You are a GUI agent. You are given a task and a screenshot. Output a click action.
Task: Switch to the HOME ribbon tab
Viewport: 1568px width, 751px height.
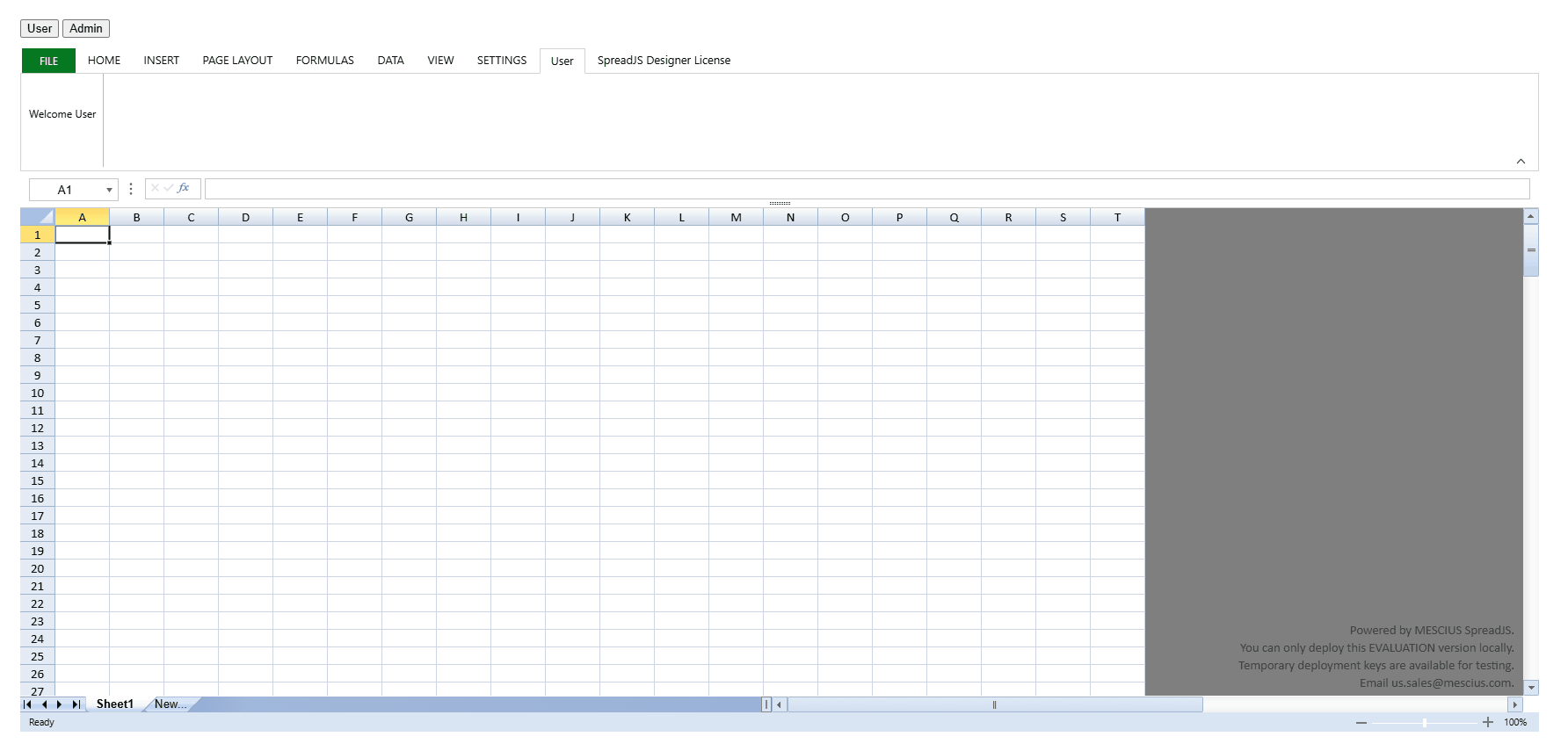104,61
